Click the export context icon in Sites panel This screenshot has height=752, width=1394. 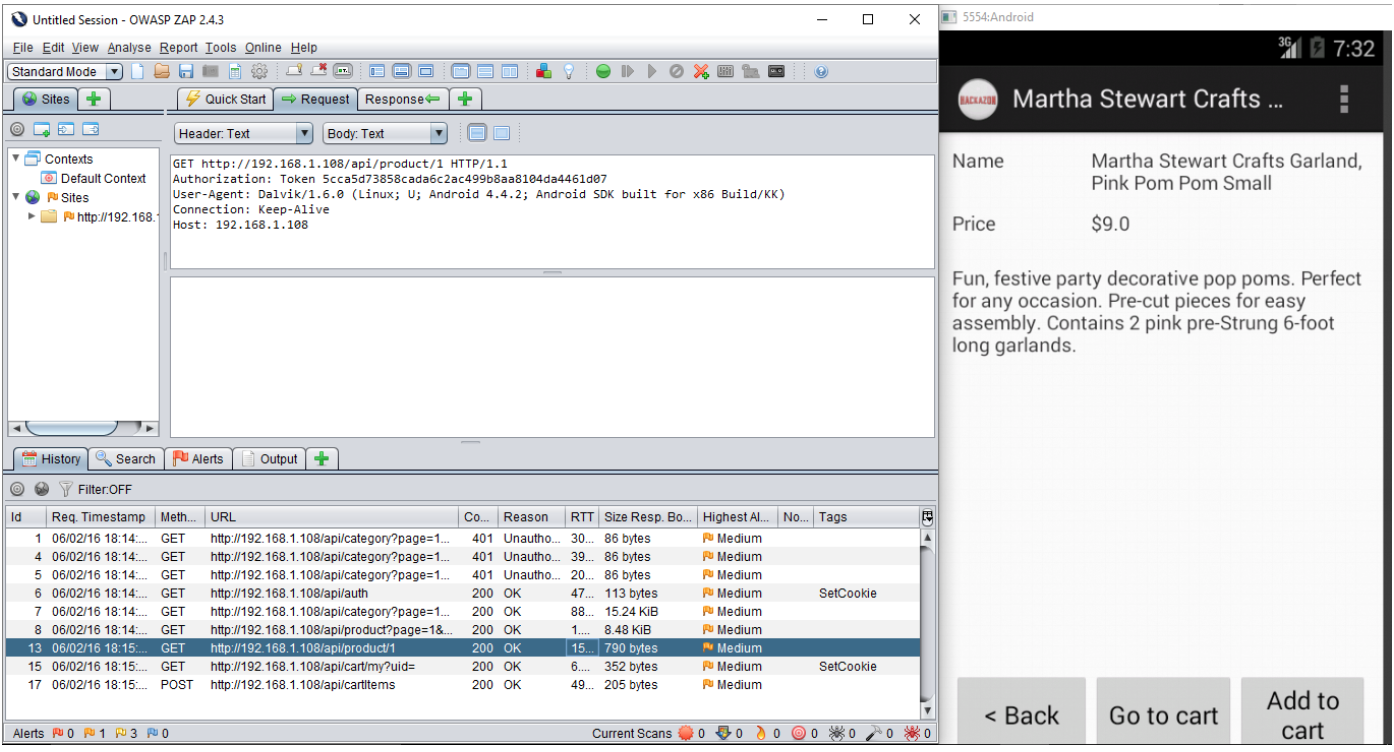[x=90, y=130]
